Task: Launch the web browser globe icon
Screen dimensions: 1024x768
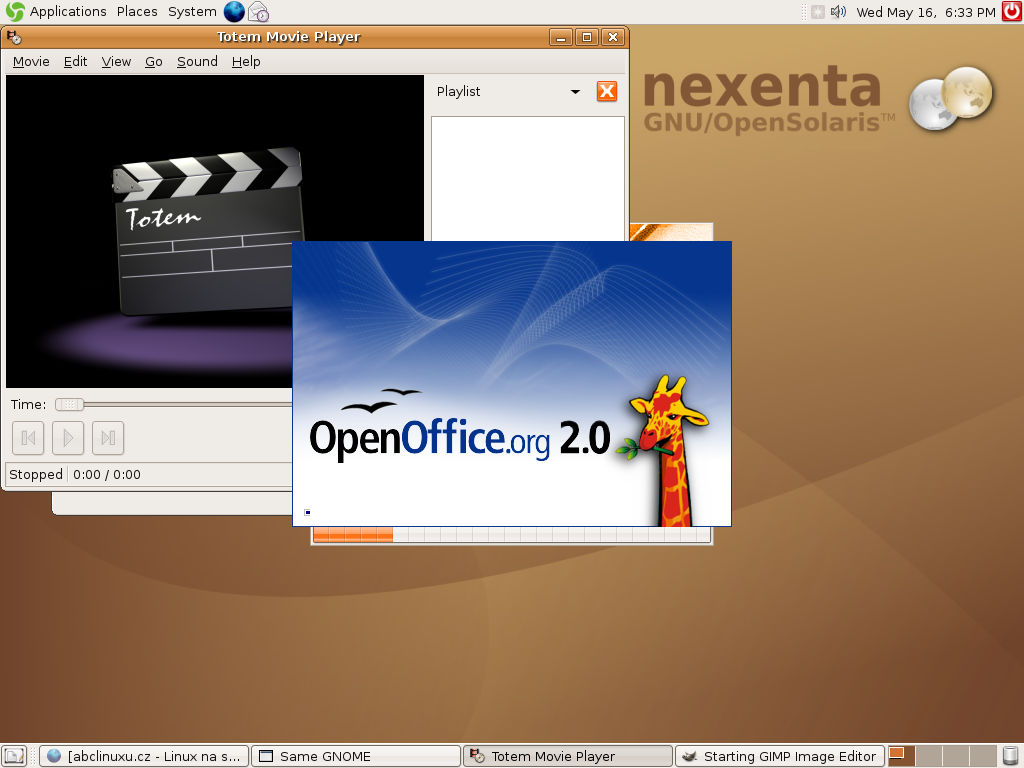Action: click(x=234, y=12)
